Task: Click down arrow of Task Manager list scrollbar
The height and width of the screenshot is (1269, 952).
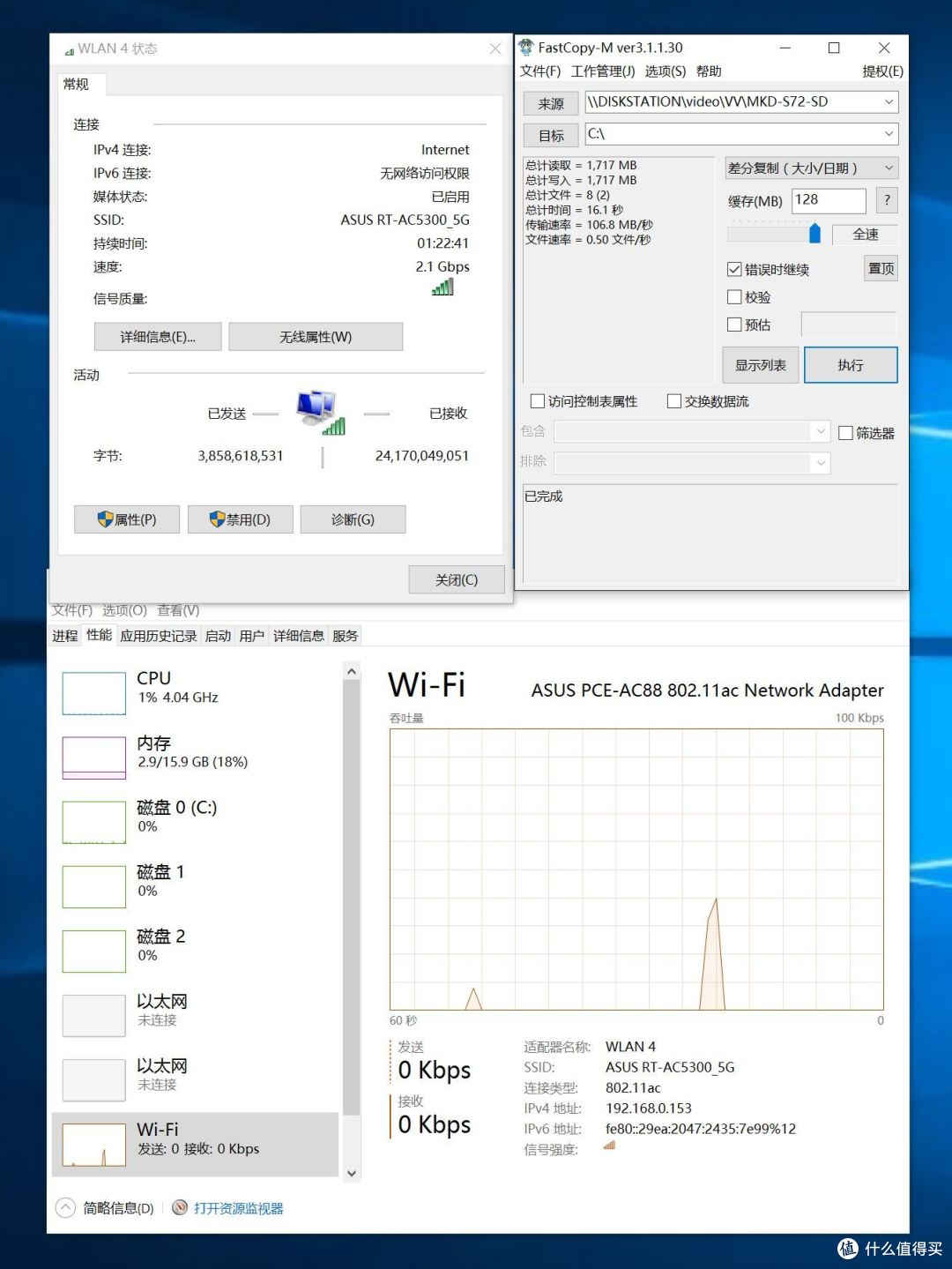Action: coord(352,1173)
